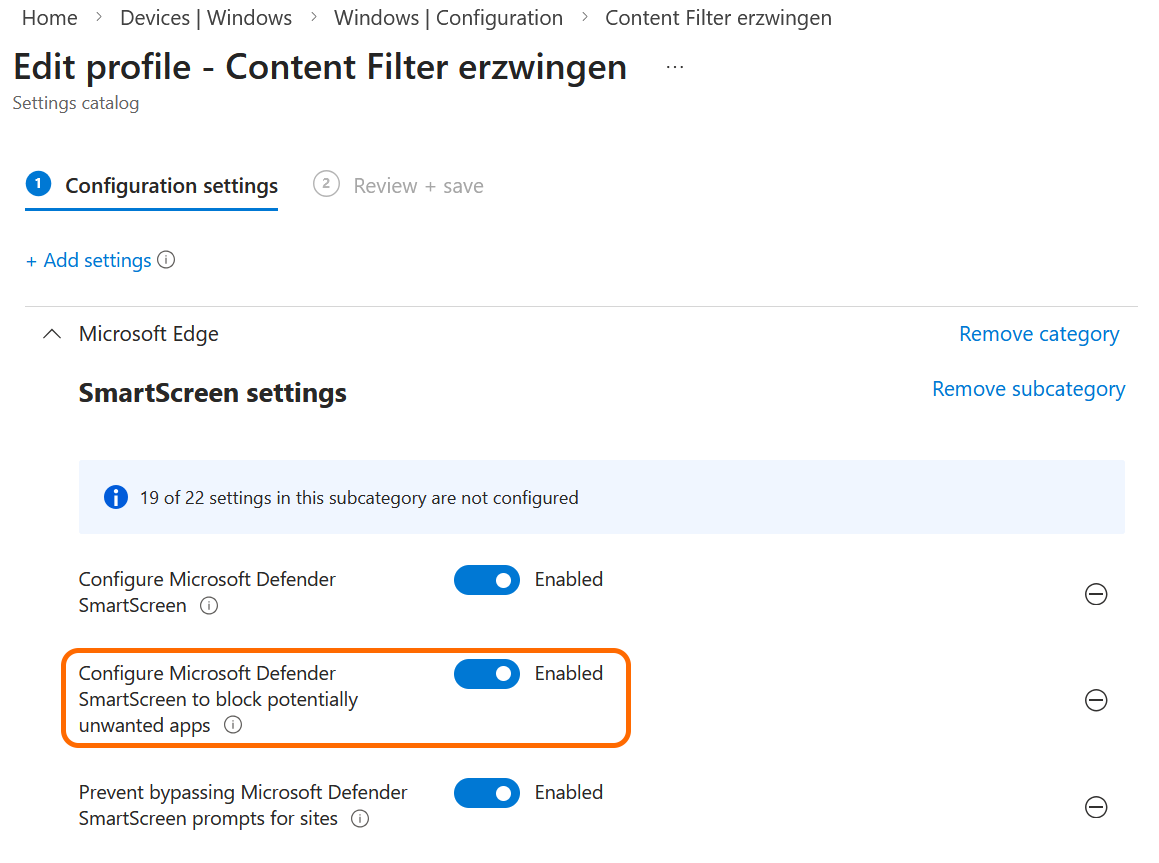Screen dimensions: 1159x863
Task: Select Configuration settings step tab
Action: click(171, 186)
